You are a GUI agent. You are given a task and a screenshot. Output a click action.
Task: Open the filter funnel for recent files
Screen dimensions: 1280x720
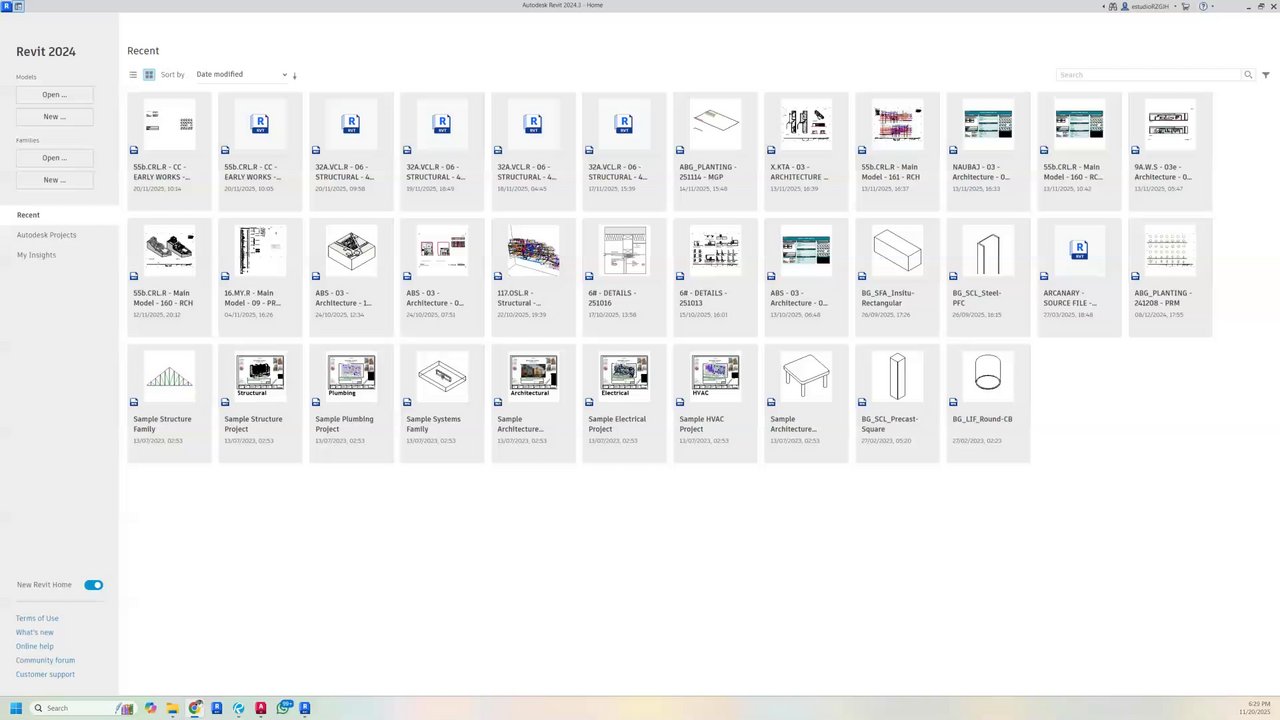click(1266, 75)
